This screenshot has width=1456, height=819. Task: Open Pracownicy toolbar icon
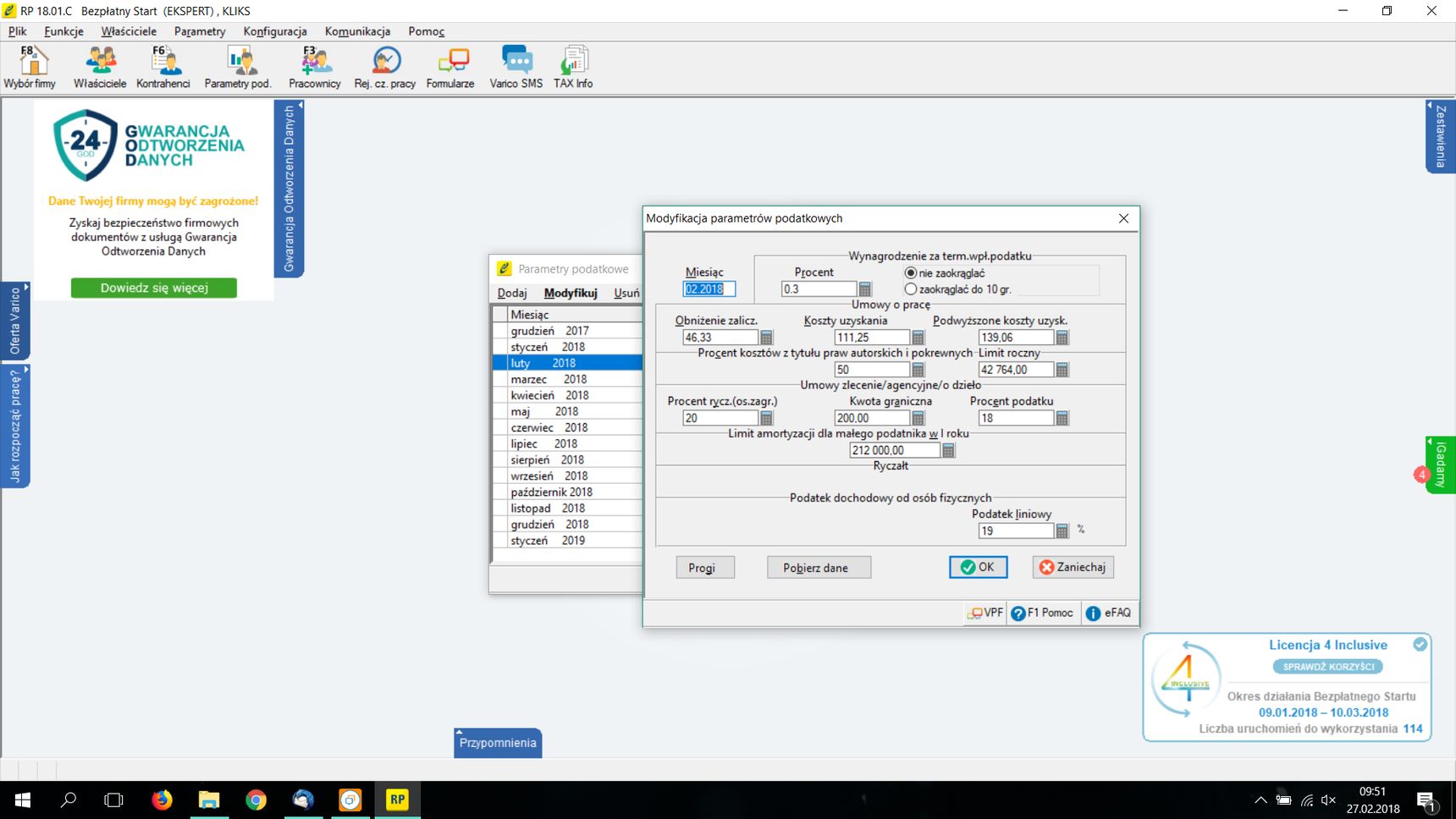coord(315,67)
